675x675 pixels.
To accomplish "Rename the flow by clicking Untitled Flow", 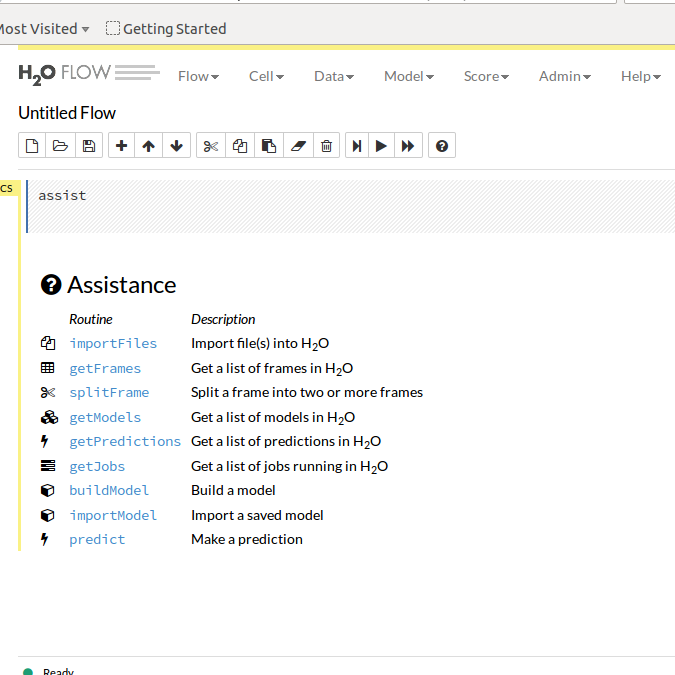I will (67, 113).
